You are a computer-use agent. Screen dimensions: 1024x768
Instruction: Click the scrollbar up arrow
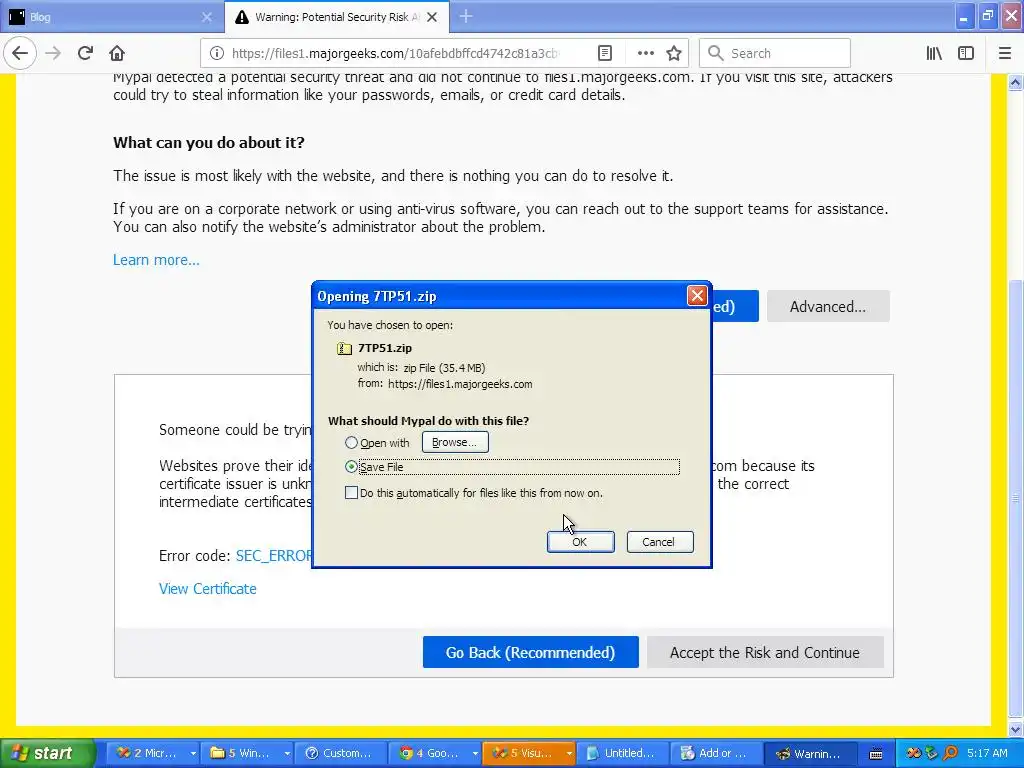1016,82
